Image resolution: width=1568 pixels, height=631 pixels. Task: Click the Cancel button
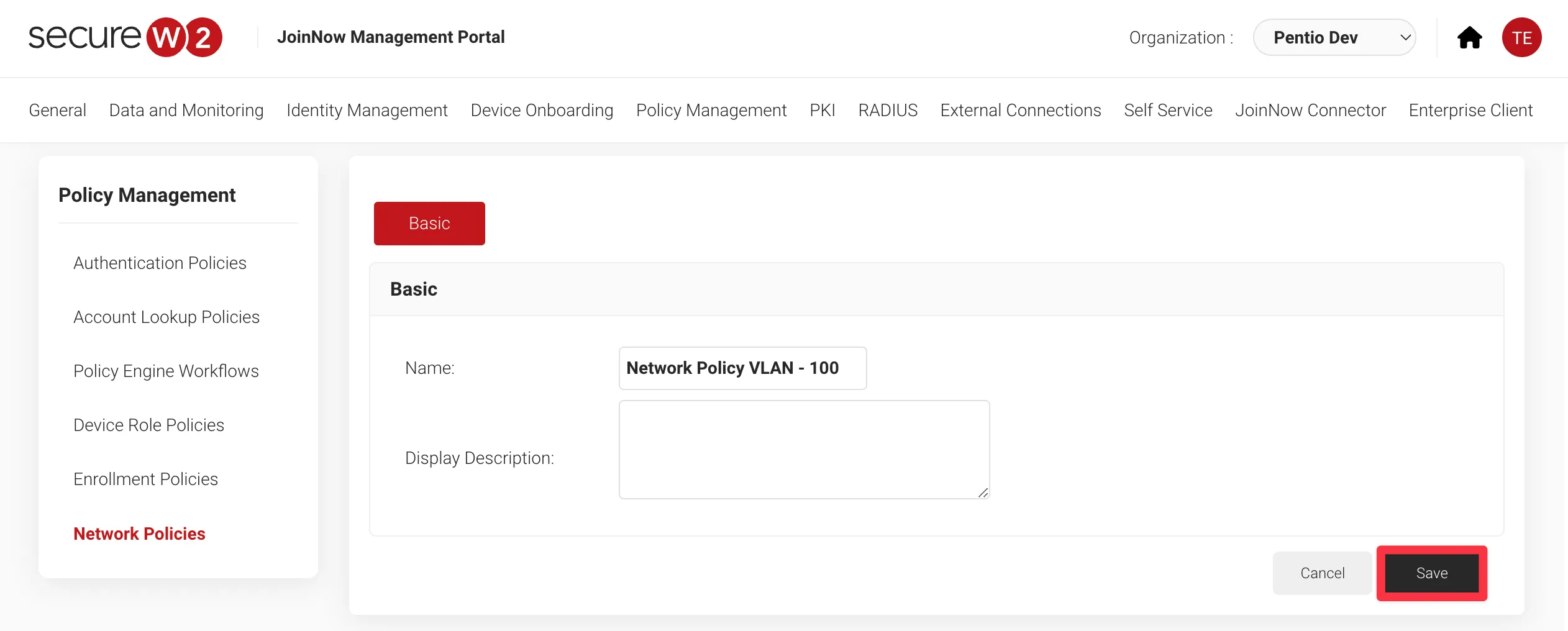[x=1322, y=573]
